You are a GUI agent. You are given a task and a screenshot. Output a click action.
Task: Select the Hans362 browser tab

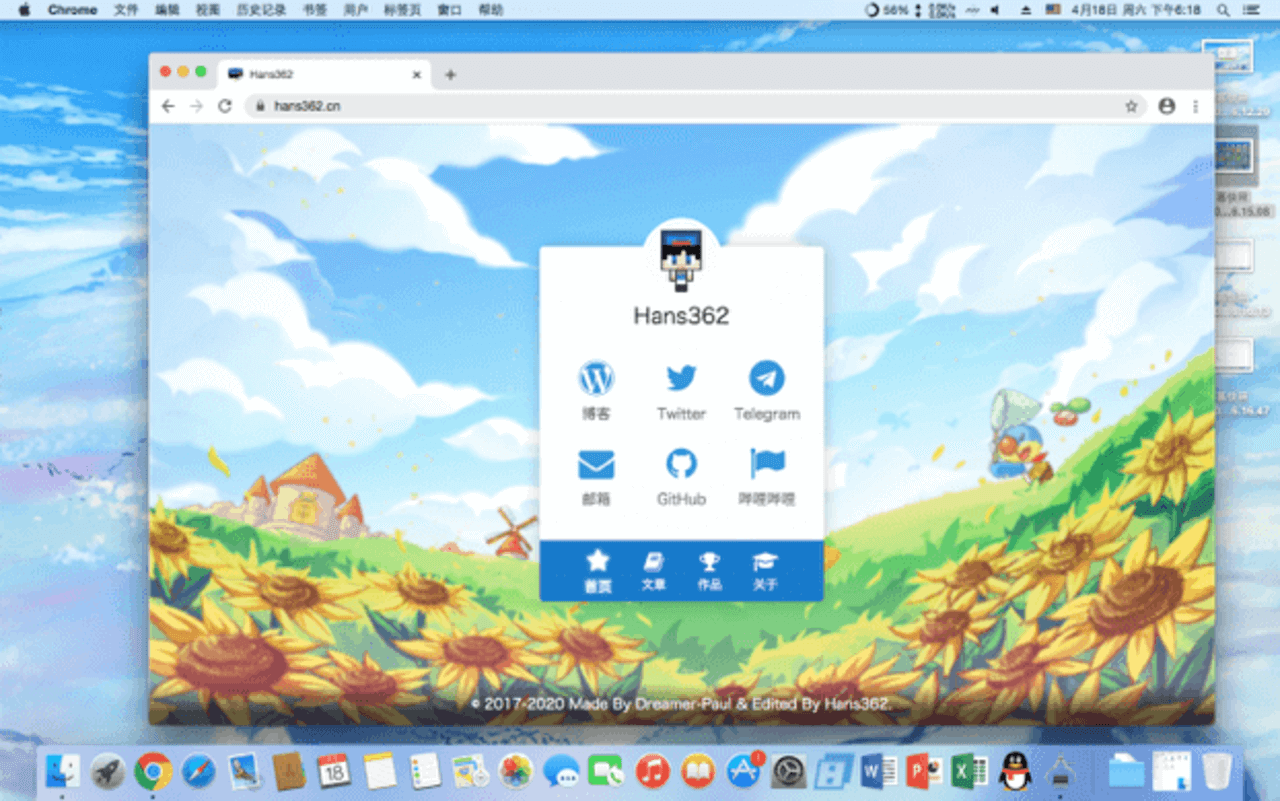(324, 75)
